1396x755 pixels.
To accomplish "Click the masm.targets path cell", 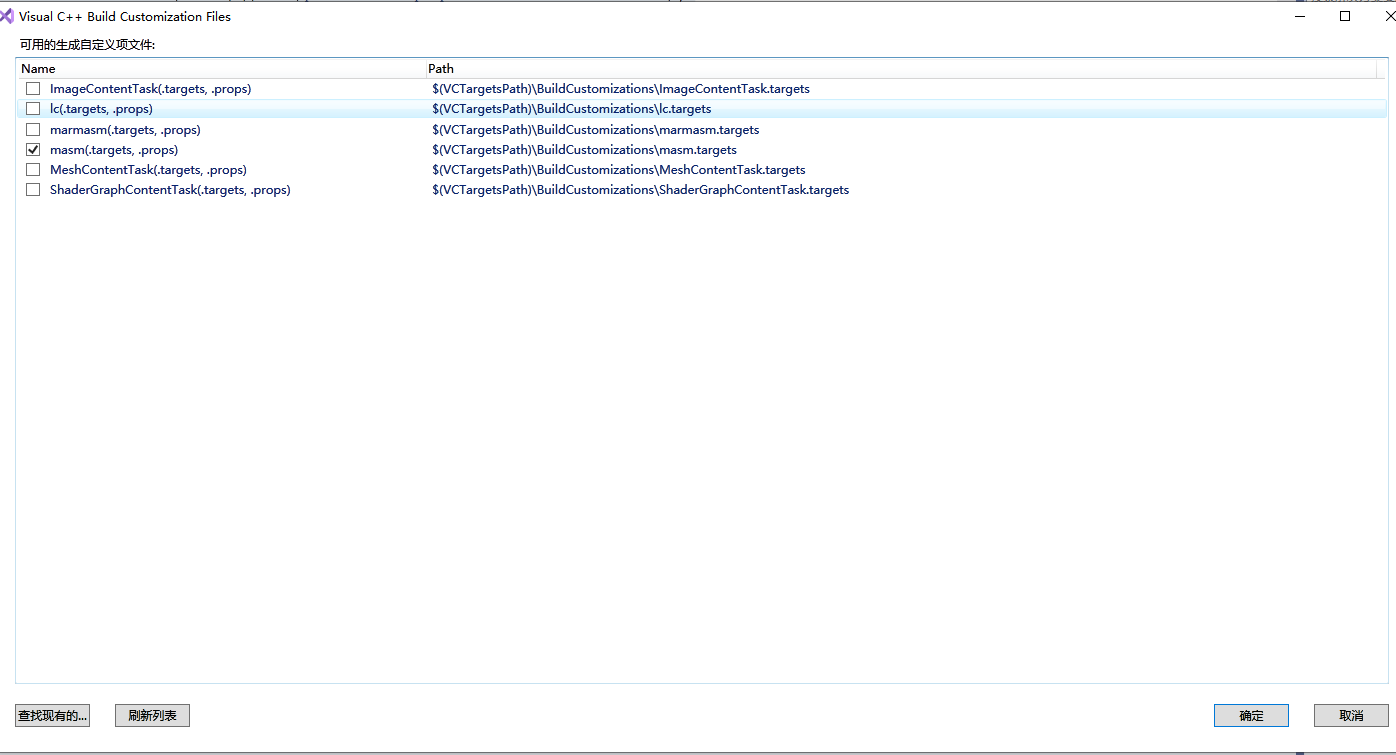I will [585, 150].
